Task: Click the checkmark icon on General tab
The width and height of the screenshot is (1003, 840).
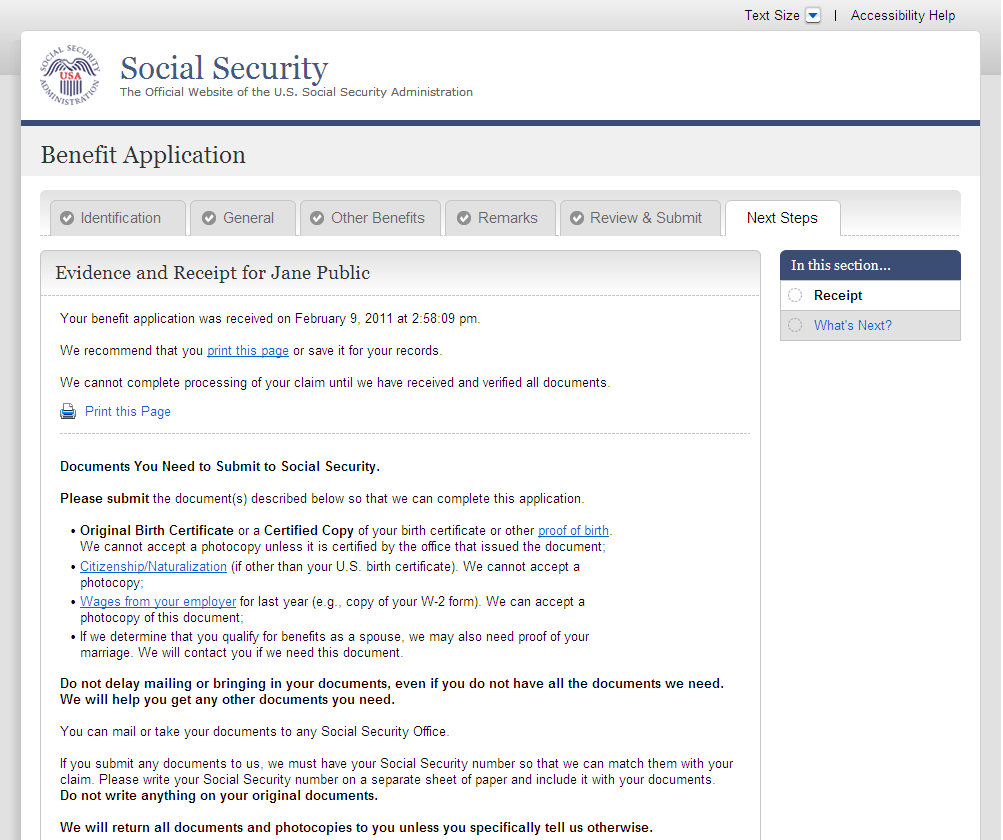Action: [209, 218]
